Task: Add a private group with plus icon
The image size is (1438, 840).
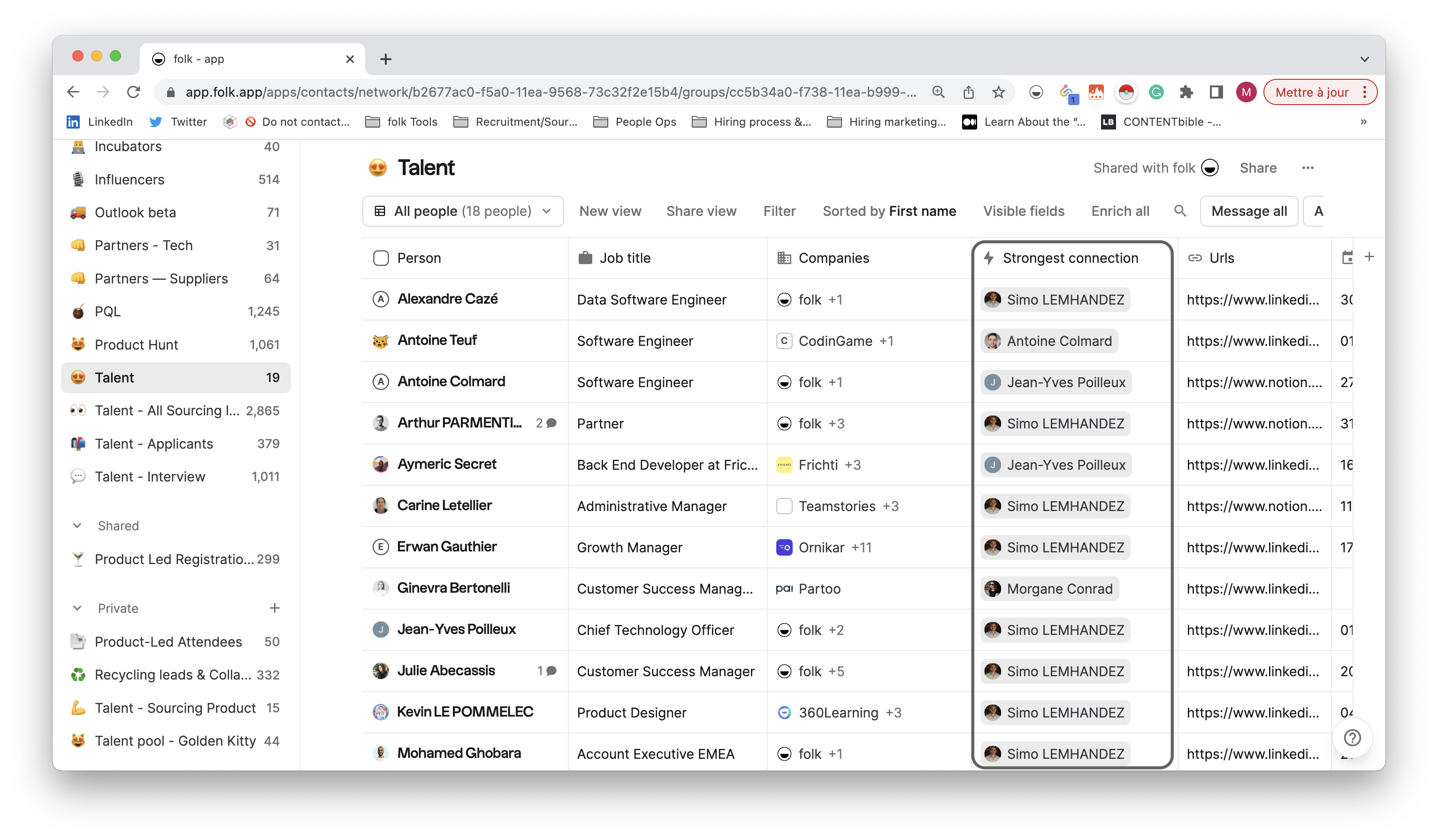Action: click(275, 608)
